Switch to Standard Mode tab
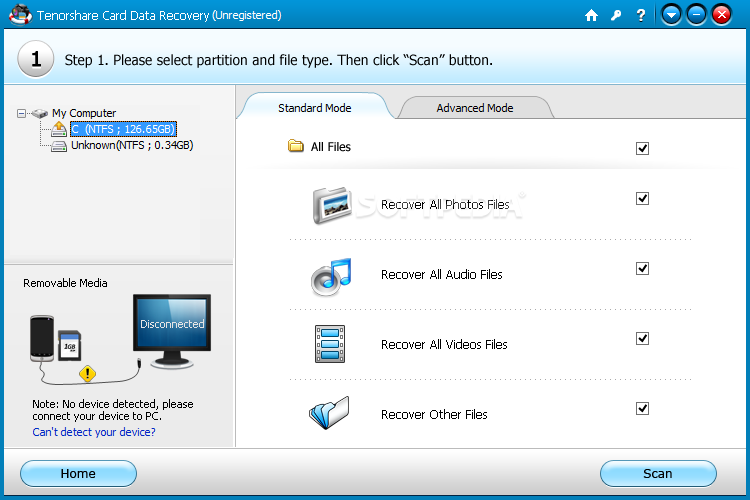The height and width of the screenshot is (500, 750). click(315, 108)
